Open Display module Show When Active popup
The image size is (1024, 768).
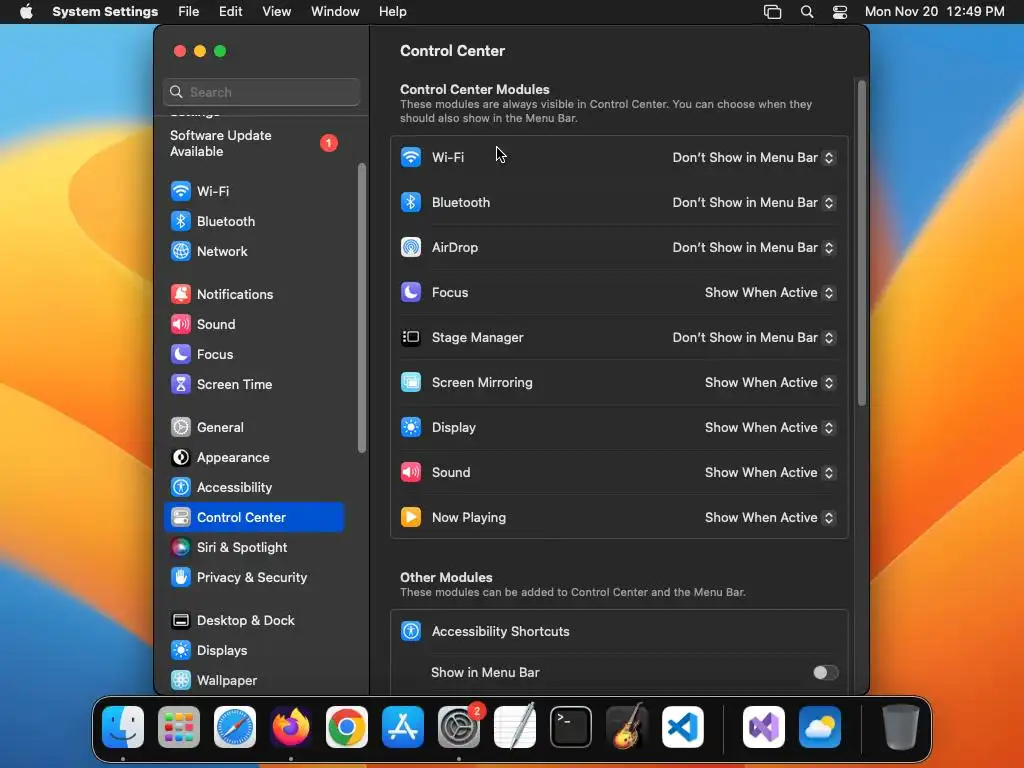tap(770, 428)
